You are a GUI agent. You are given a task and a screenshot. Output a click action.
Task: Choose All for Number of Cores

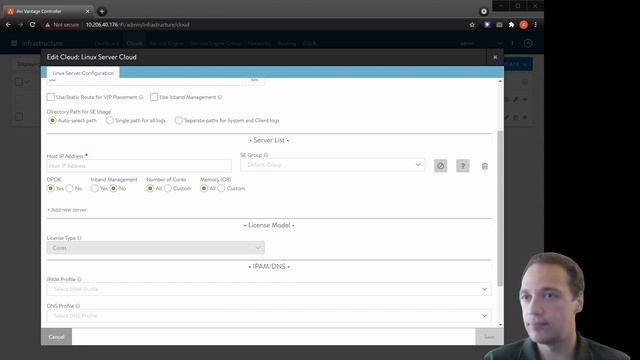150,188
